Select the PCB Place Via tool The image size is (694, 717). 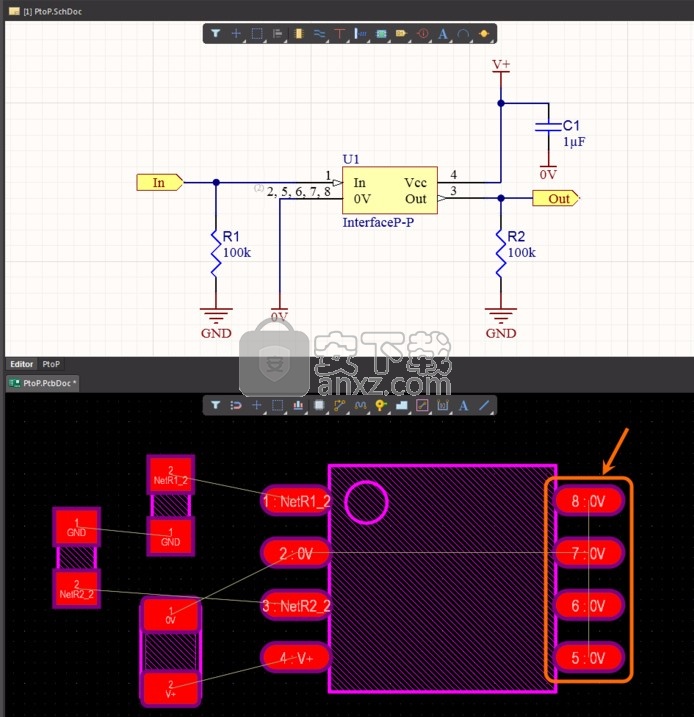pos(381,405)
